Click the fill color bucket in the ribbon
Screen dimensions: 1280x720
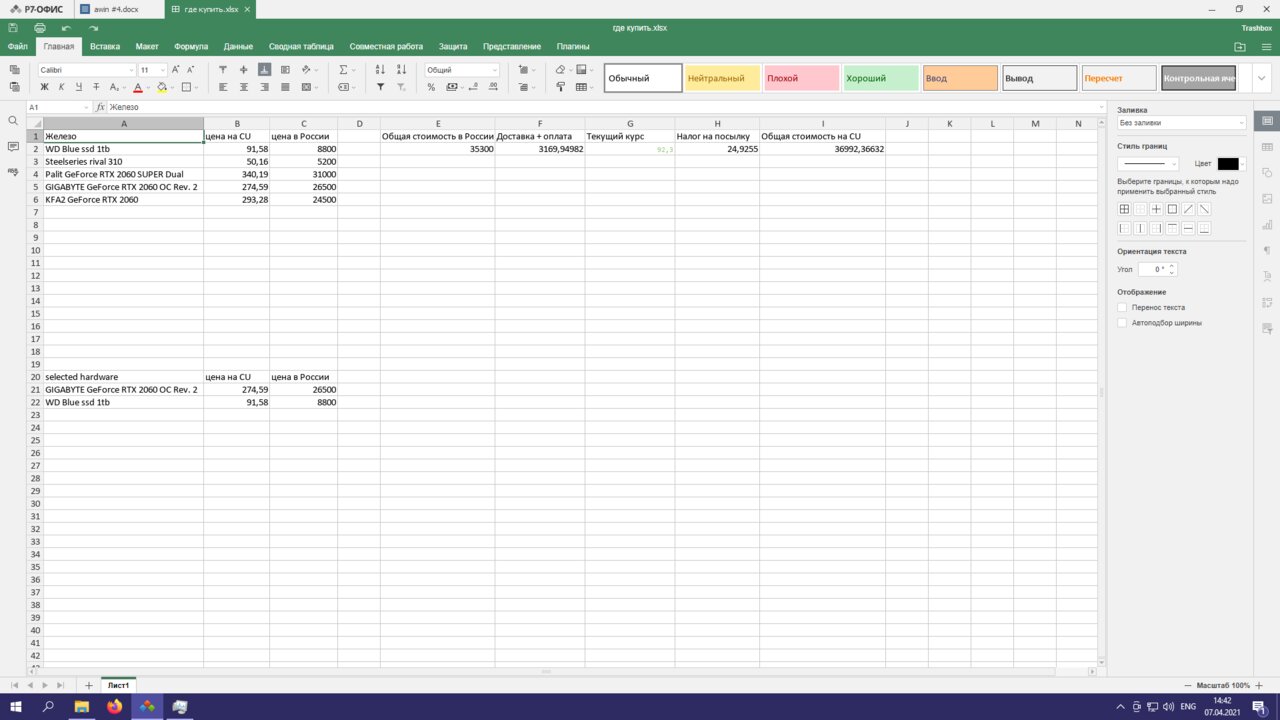162,87
